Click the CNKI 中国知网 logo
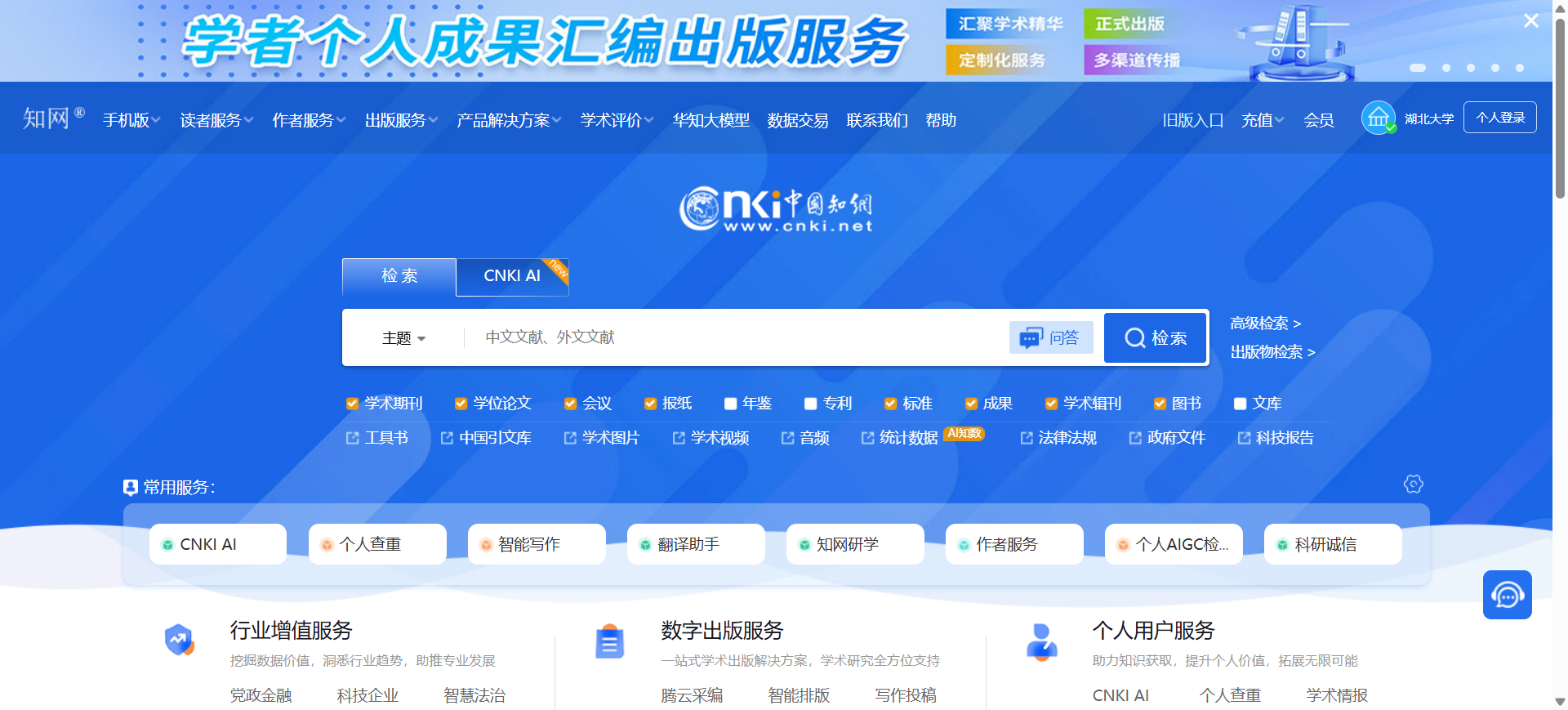Screen dimensions: 1568x710 click(776, 209)
